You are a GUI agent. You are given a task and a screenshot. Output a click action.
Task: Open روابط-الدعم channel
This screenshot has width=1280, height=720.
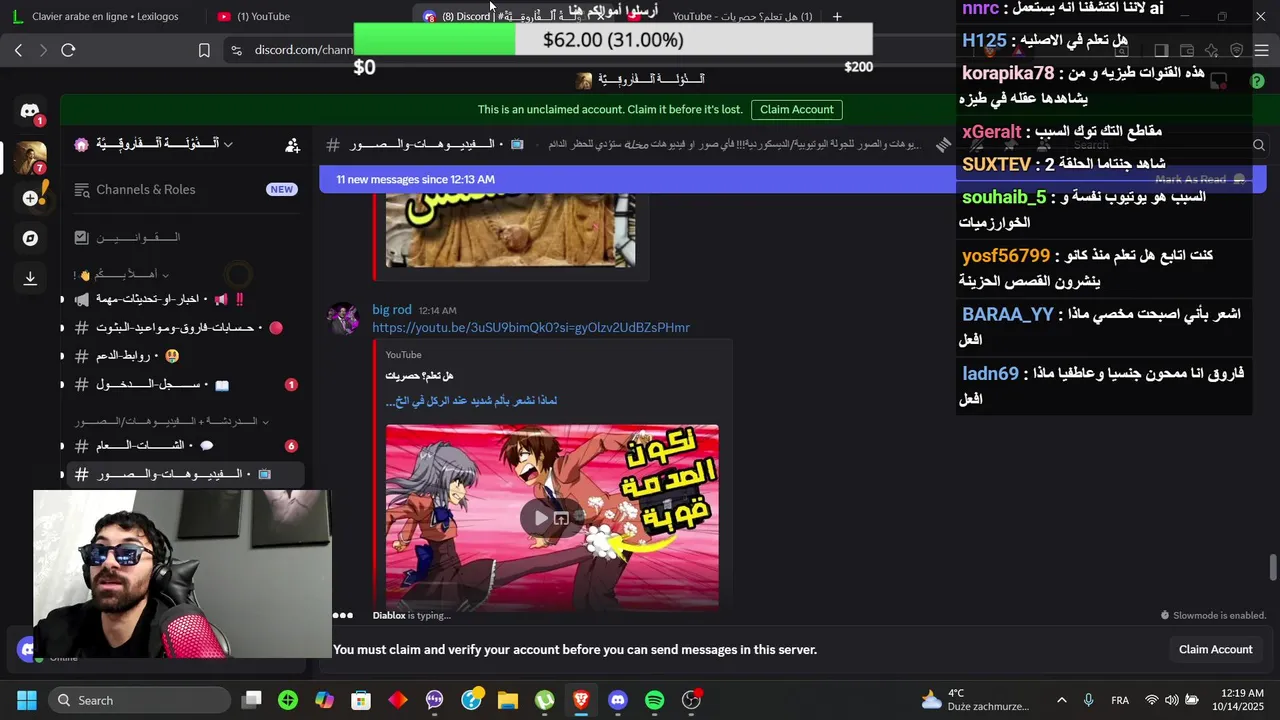(185, 355)
